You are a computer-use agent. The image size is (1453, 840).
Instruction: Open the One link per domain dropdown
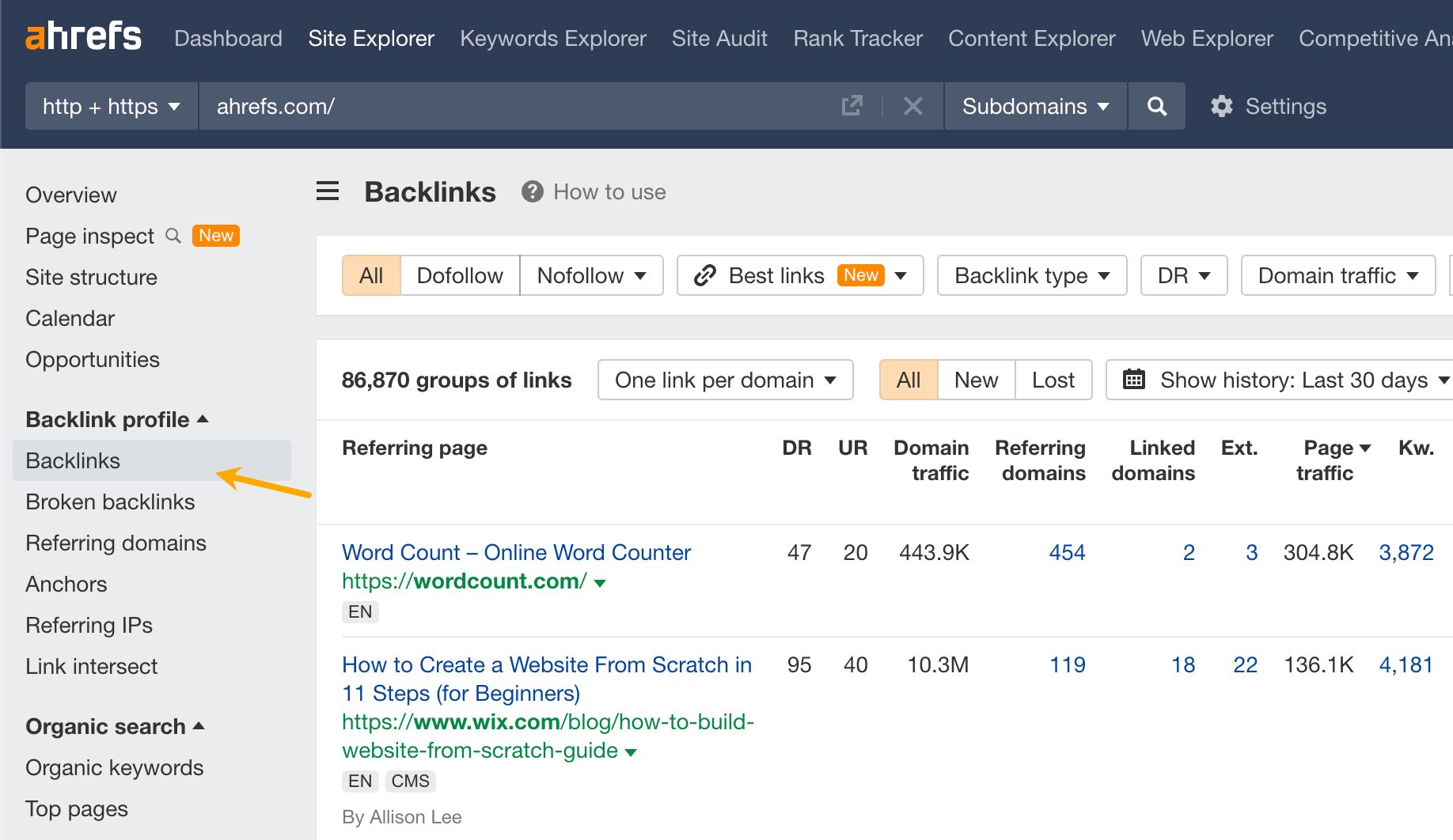[x=724, y=380]
